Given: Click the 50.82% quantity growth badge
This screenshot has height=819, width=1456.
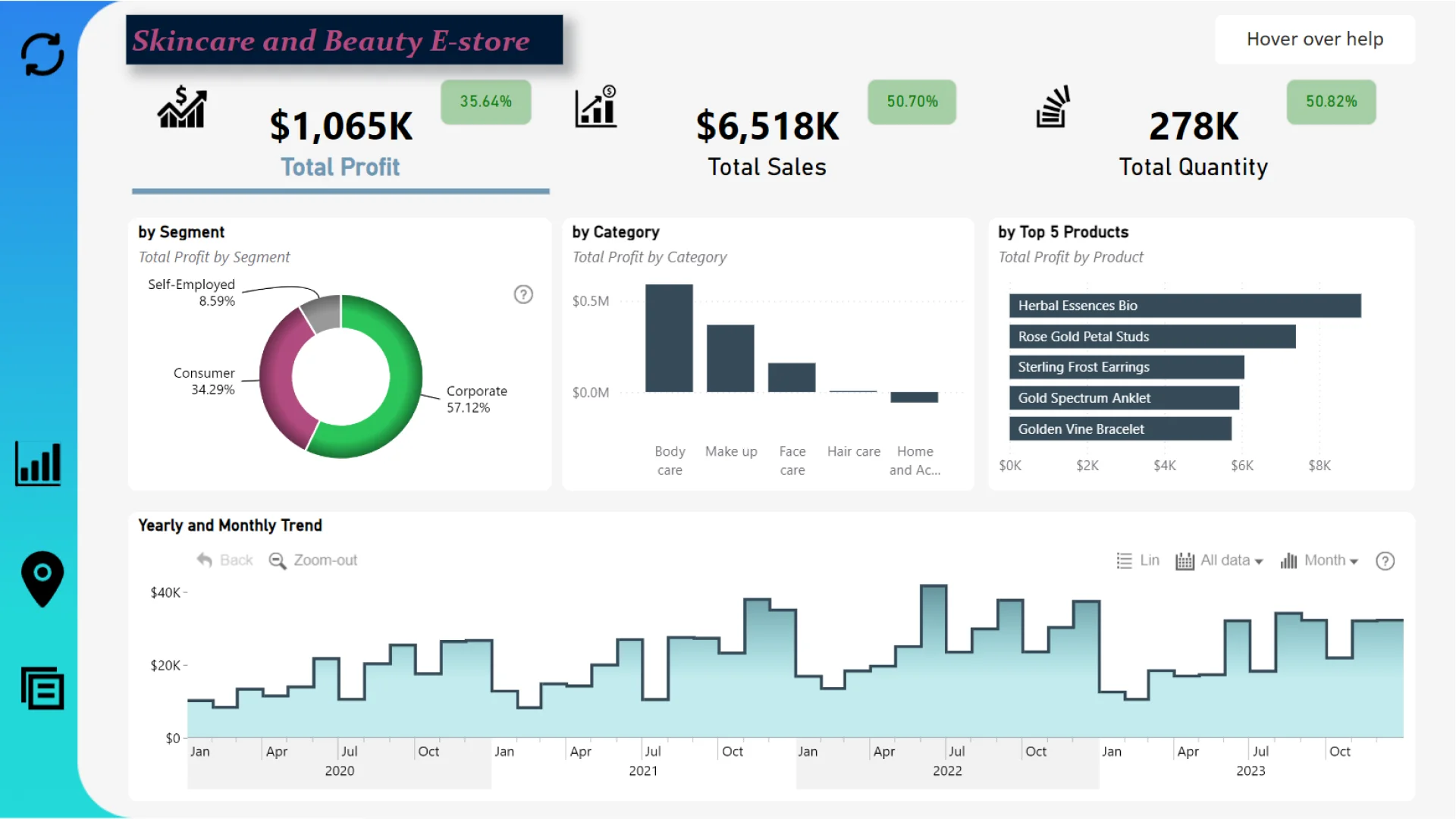Looking at the screenshot, I should pos(1332,102).
